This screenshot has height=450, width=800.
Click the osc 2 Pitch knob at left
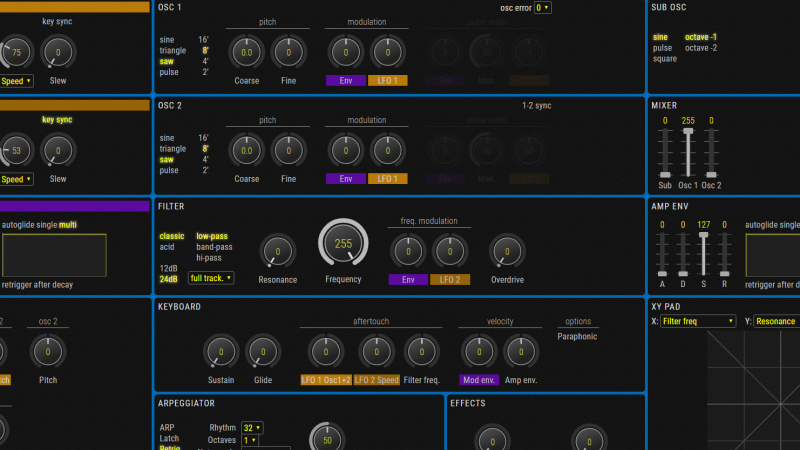48,352
